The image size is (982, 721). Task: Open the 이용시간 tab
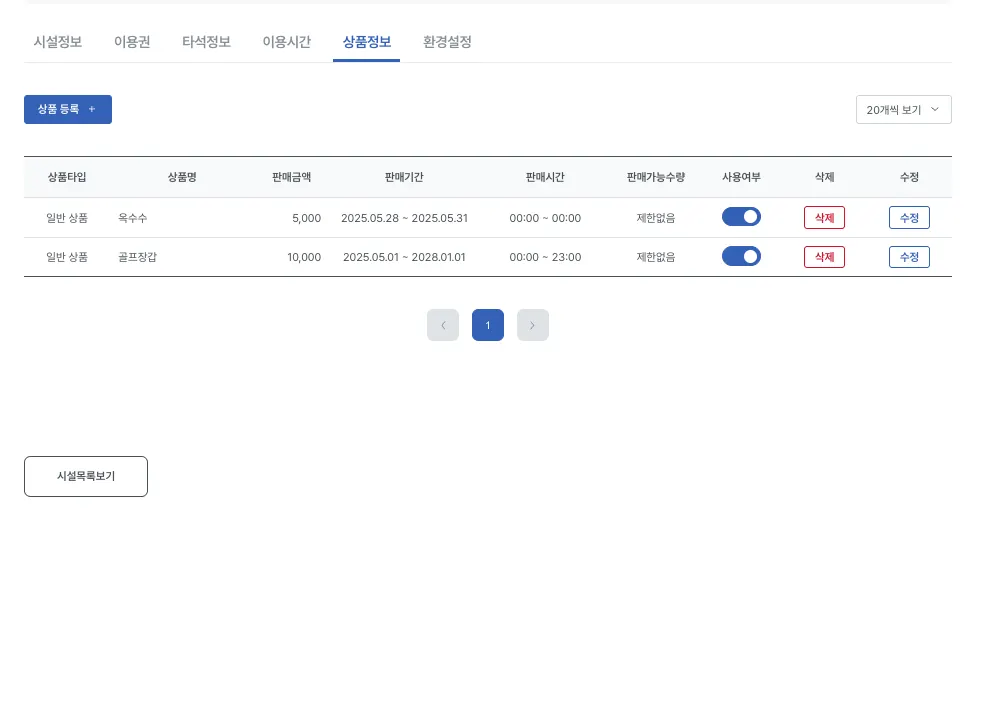coord(287,42)
